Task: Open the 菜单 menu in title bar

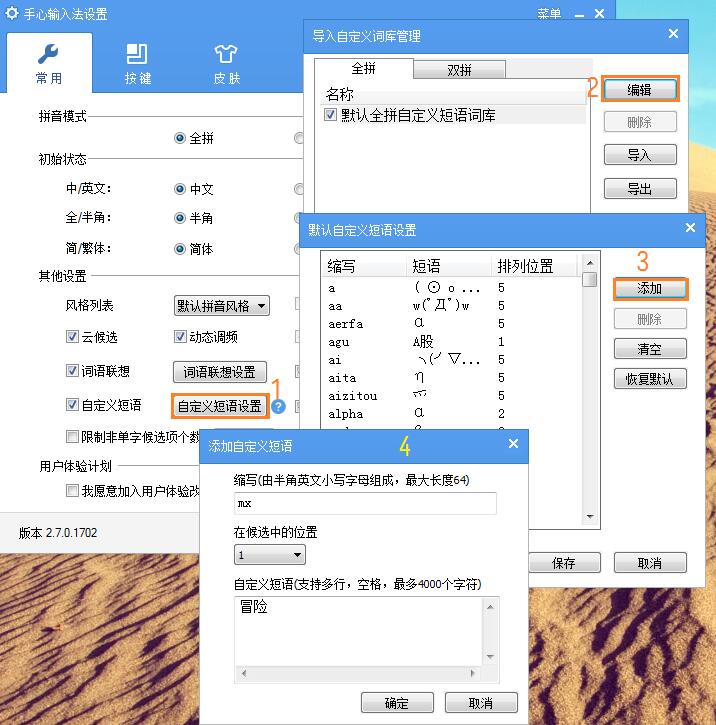Action: 549,14
